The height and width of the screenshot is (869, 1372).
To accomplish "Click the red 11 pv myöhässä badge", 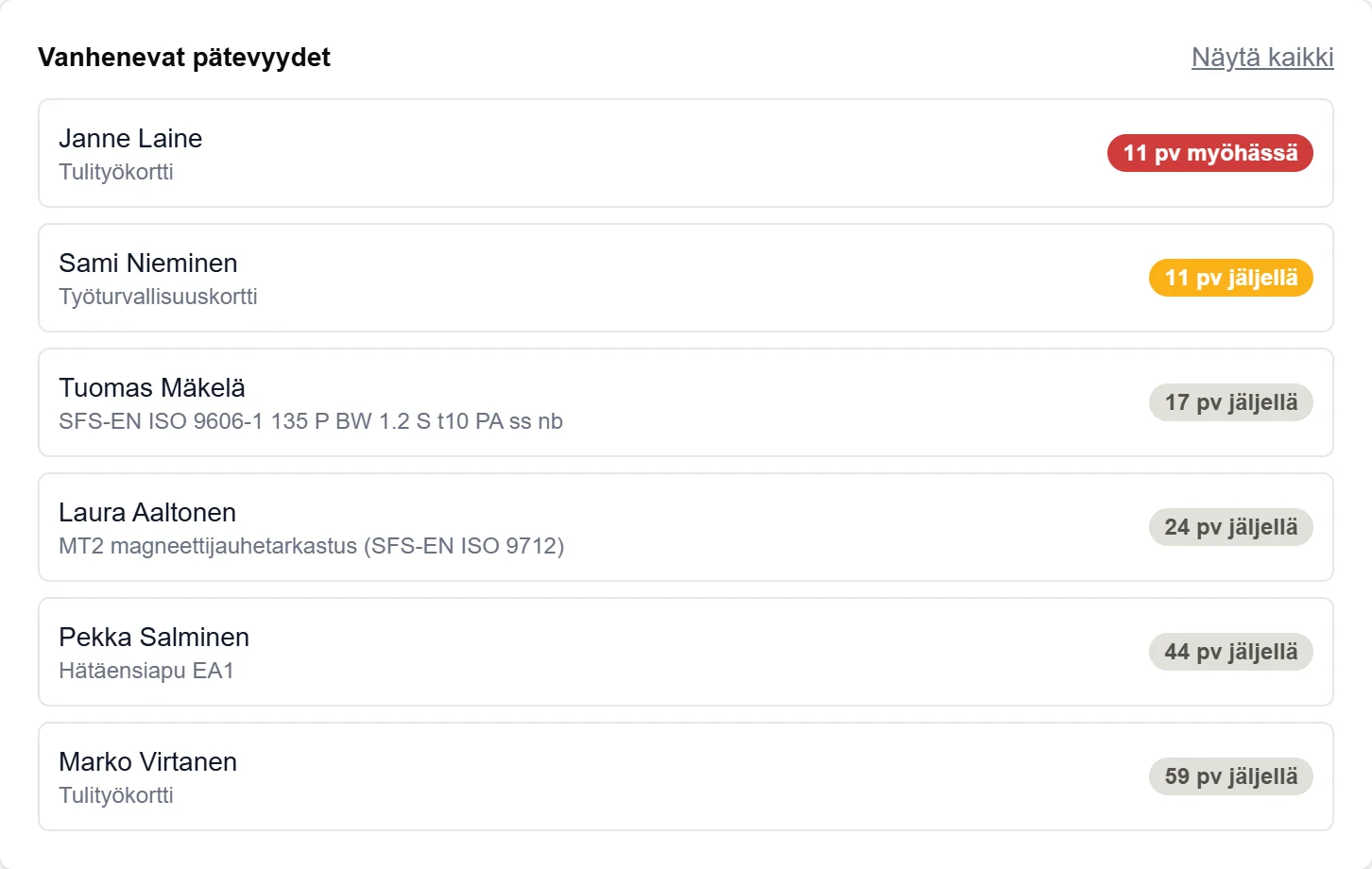I will coord(1210,153).
